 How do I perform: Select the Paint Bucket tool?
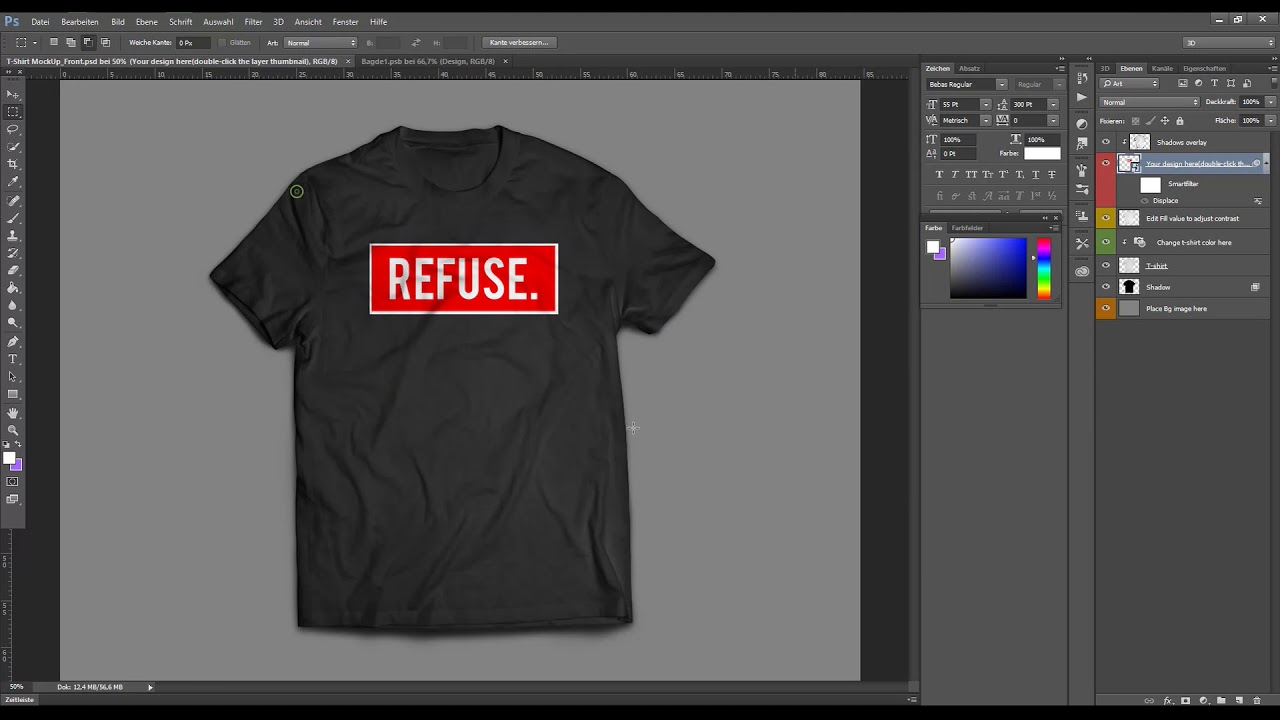[13, 288]
